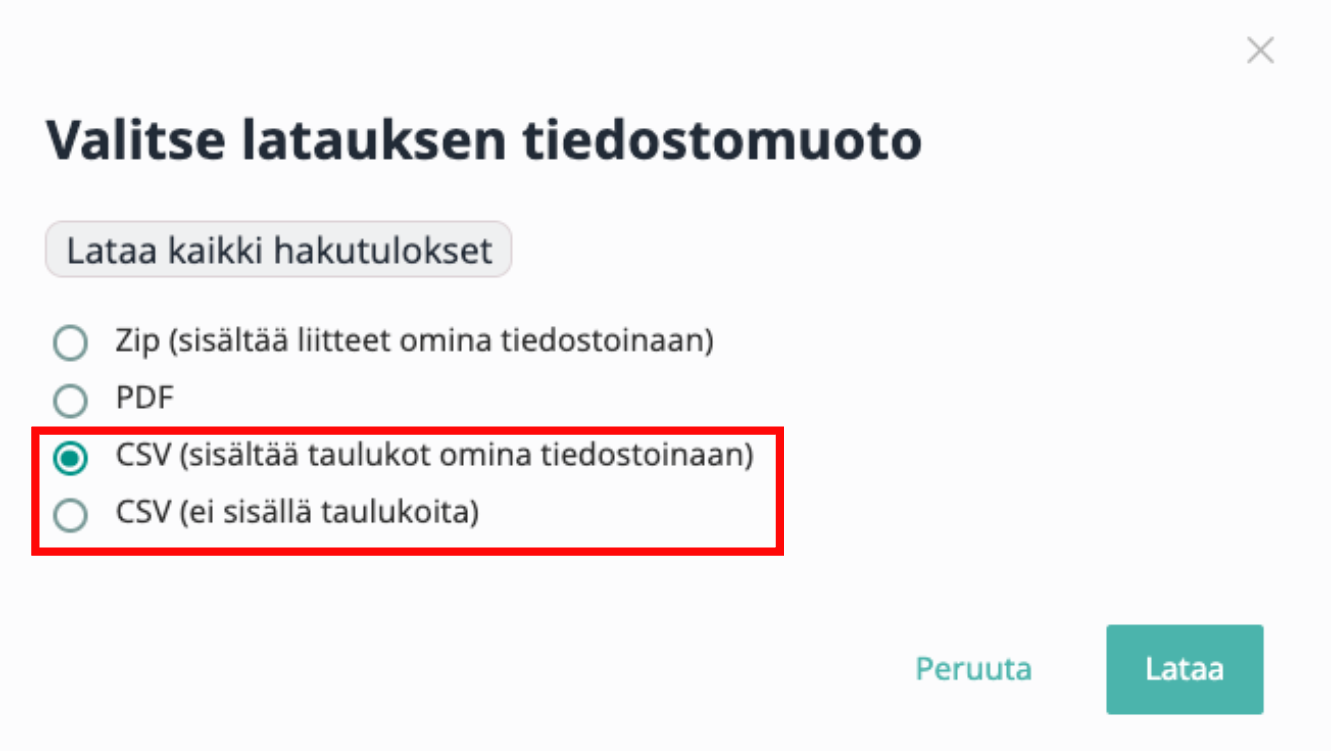Select the CSV ei sisällä taulukoita radio circle
This screenshot has width=1331, height=751.
(x=70, y=516)
